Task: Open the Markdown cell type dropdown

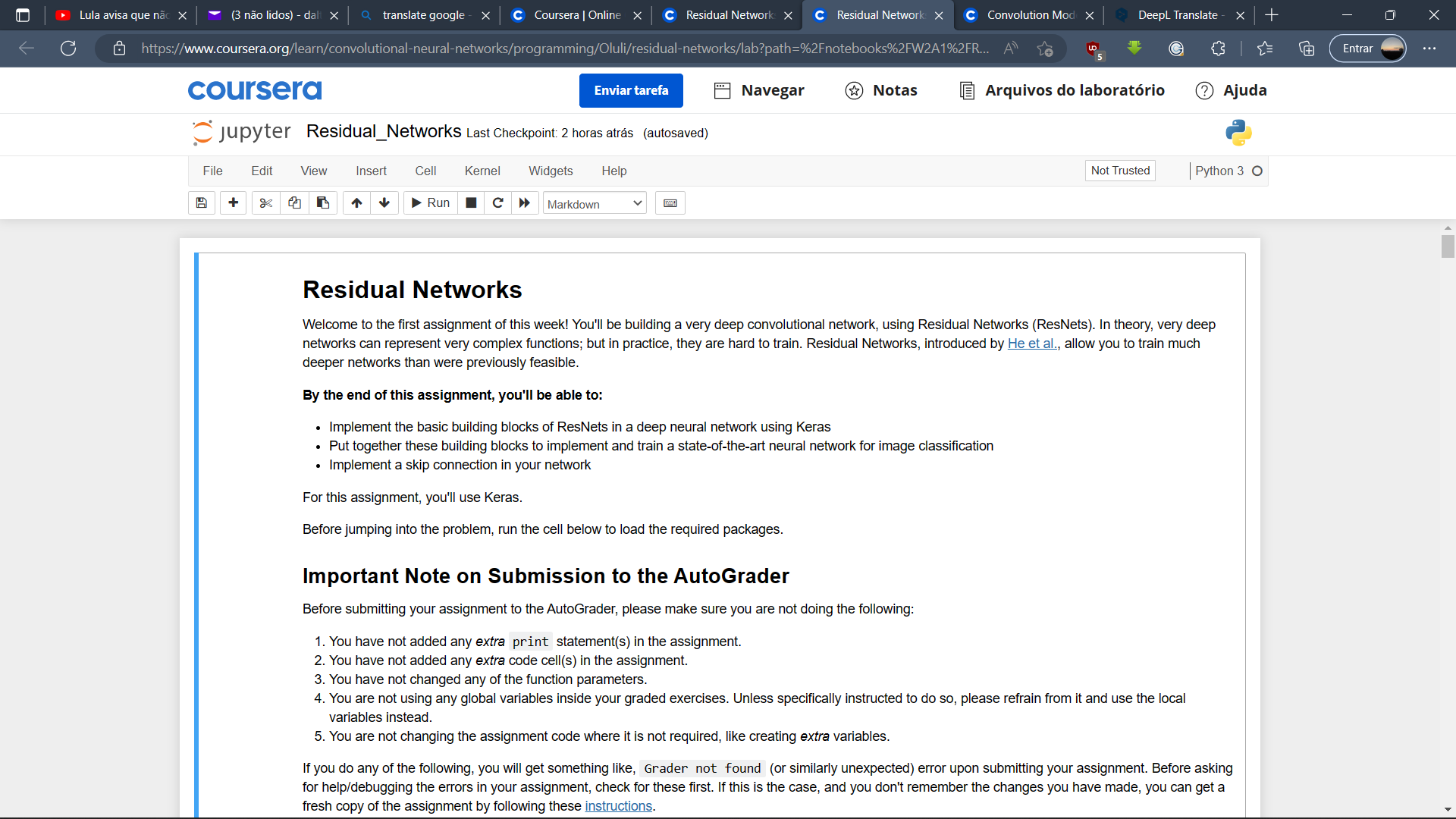Action: pyautogui.click(x=594, y=203)
